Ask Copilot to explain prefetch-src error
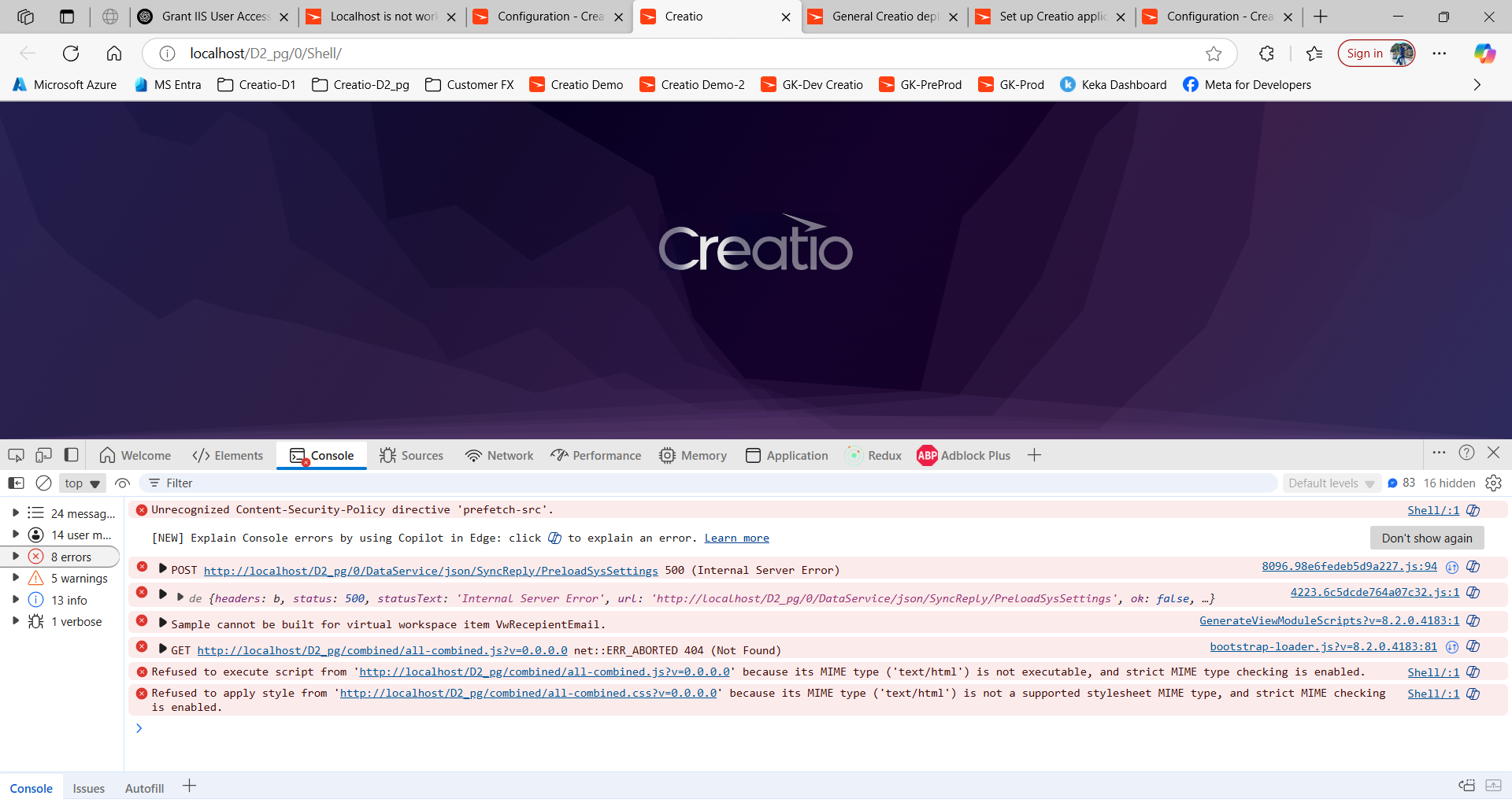1512x803 pixels. [x=1473, y=510]
